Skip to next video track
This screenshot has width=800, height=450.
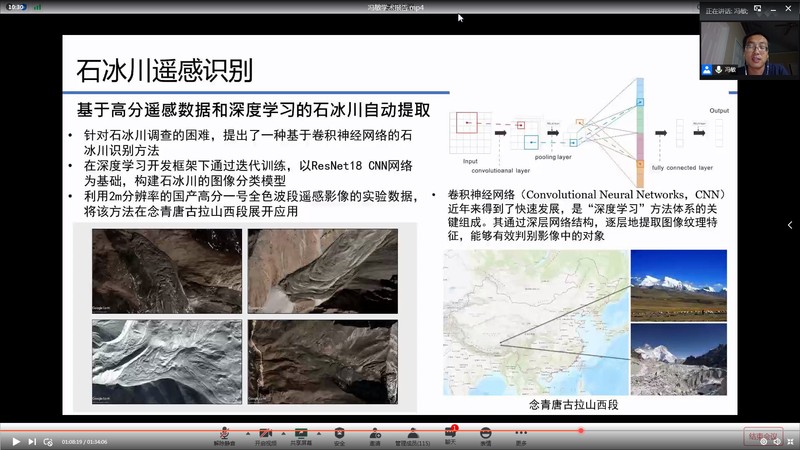click(x=32, y=441)
